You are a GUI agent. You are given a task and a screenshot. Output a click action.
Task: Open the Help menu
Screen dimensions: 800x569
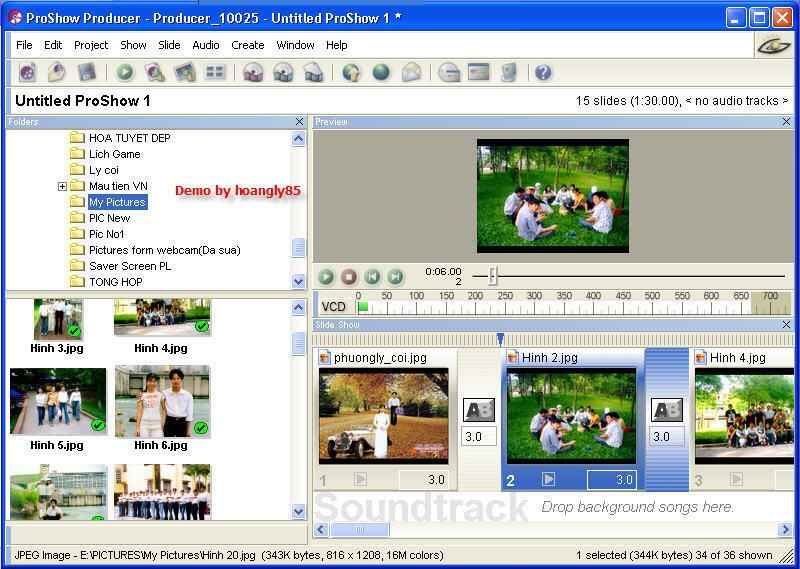(336, 45)
